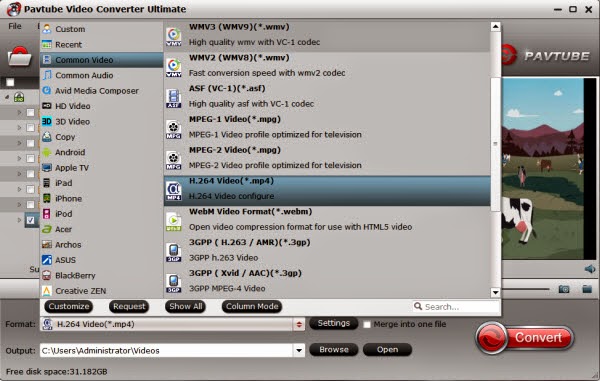Enable Merge into one file
The height and width of the screenshot is (381, 600).
tap(367, 324)
